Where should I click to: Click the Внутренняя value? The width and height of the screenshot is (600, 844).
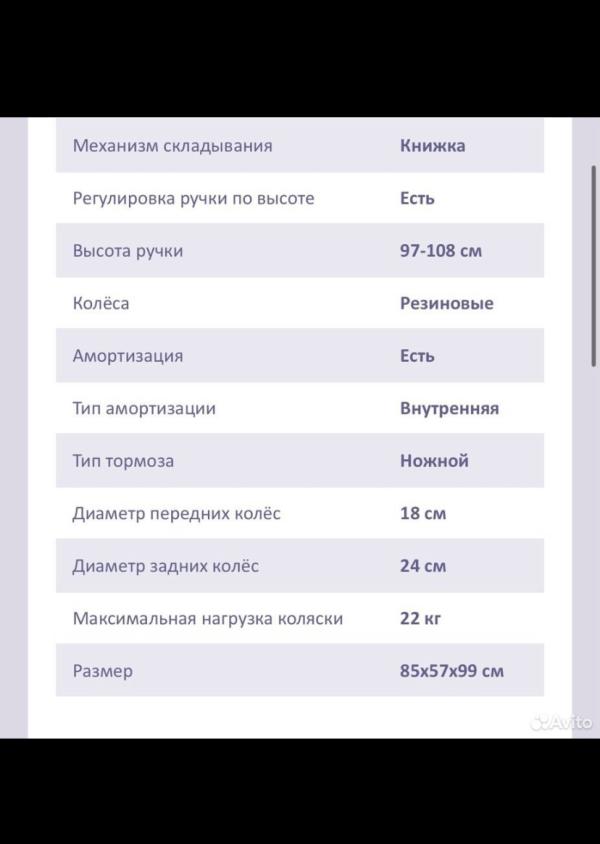coord(449,409)
